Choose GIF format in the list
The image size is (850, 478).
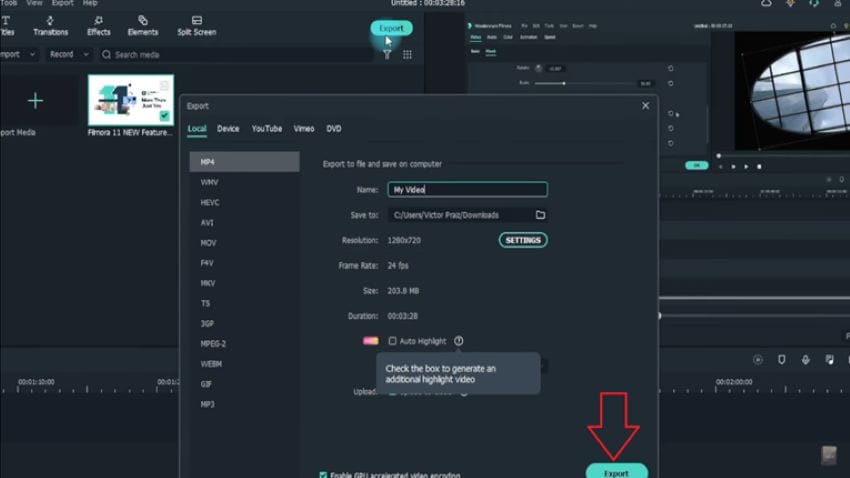point(244,384)
